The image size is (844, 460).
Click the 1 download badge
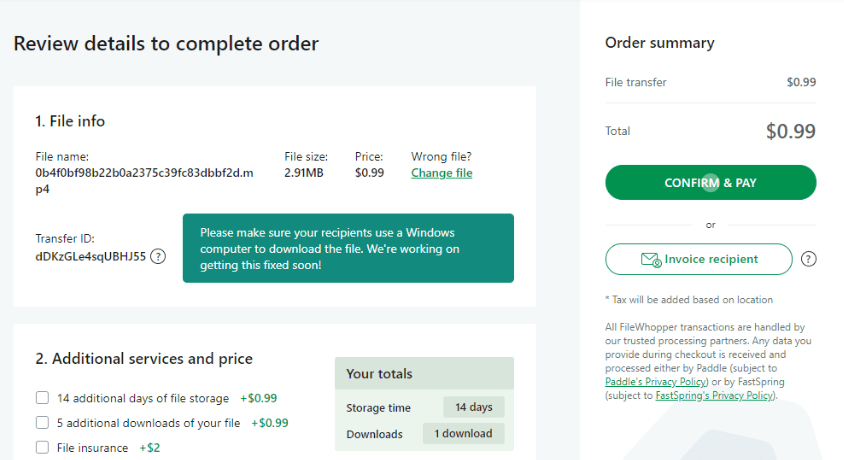[463, 433]
